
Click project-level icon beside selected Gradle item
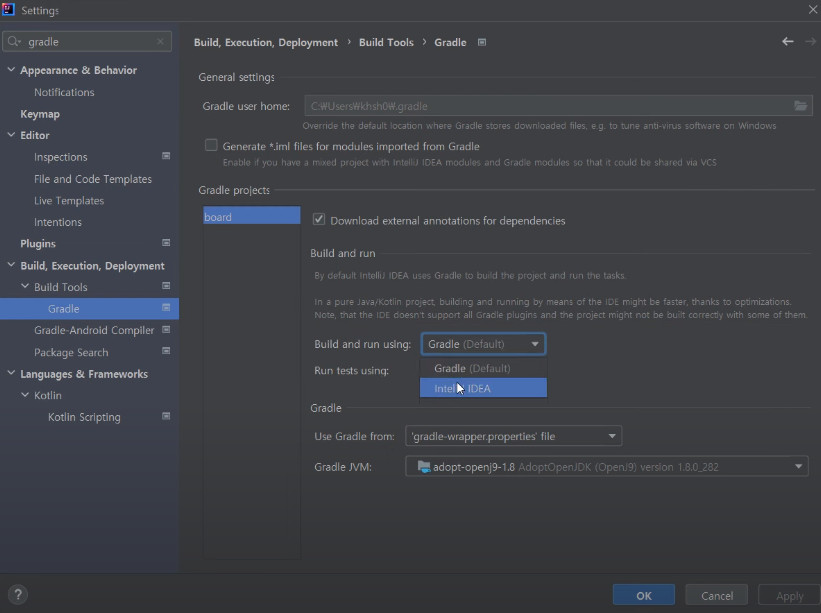[x=166, y=308]
